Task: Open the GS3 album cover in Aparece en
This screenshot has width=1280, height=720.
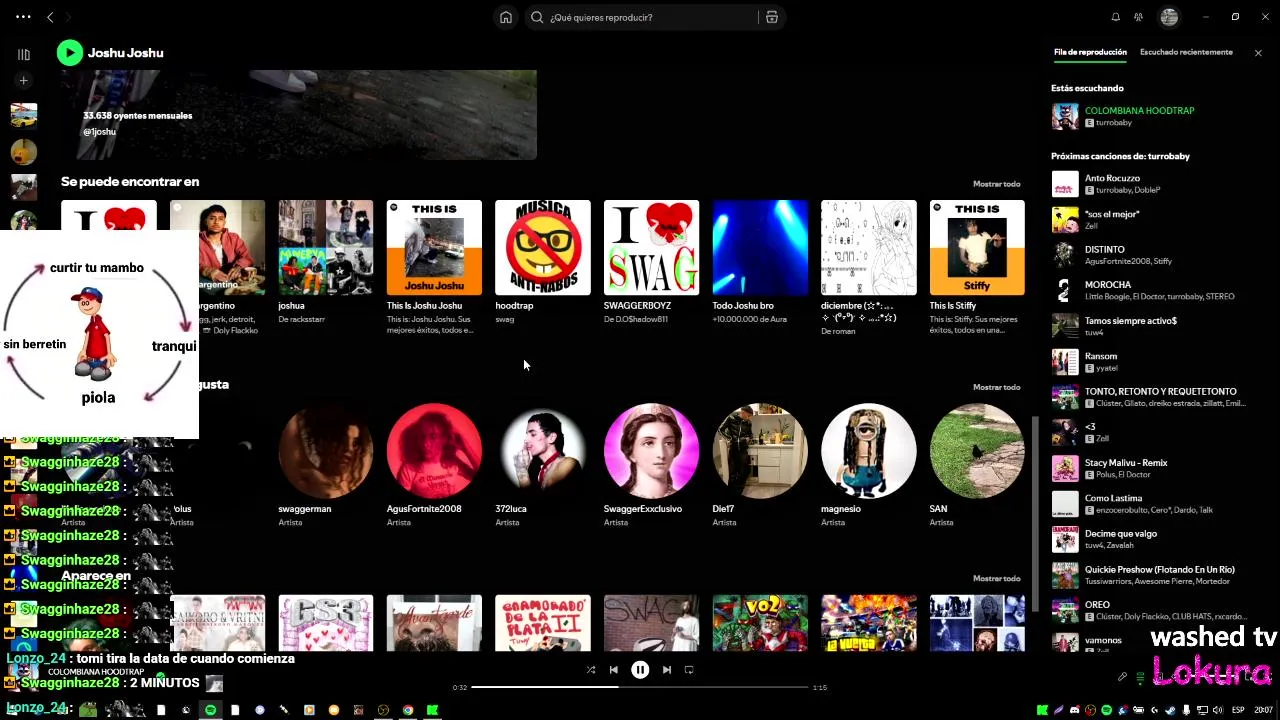Action: tap(325, 623)
